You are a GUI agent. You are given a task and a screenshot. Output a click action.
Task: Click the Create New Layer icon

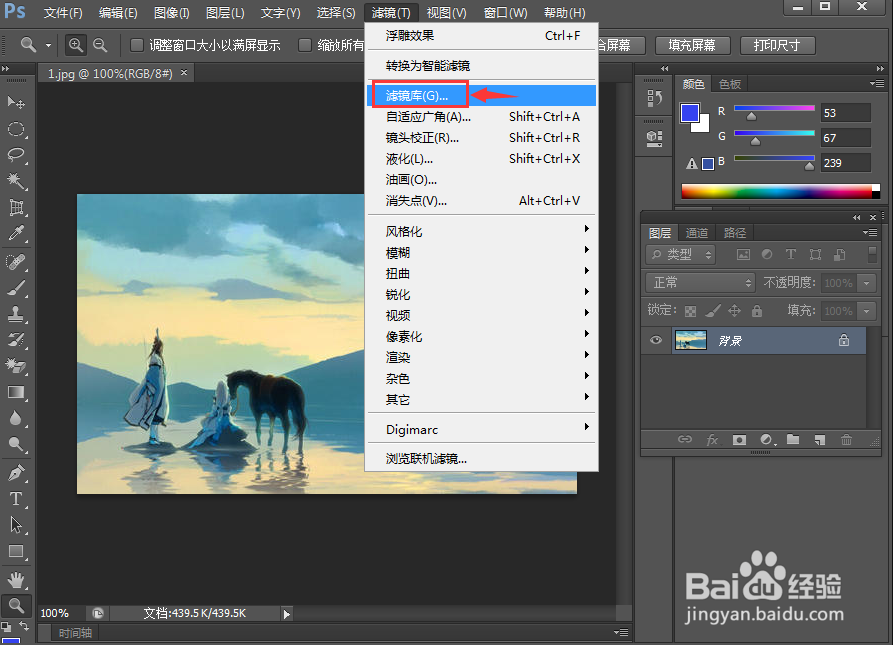[821, 439]
